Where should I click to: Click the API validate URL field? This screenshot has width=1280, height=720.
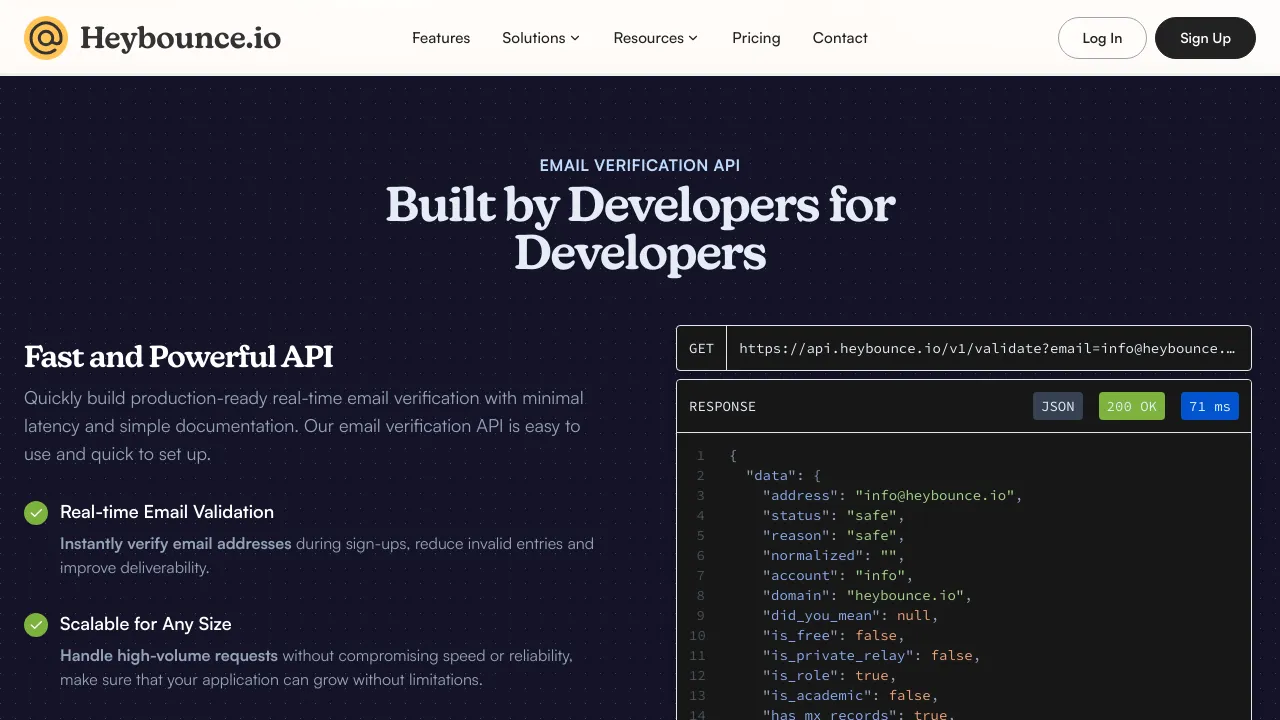988,348
